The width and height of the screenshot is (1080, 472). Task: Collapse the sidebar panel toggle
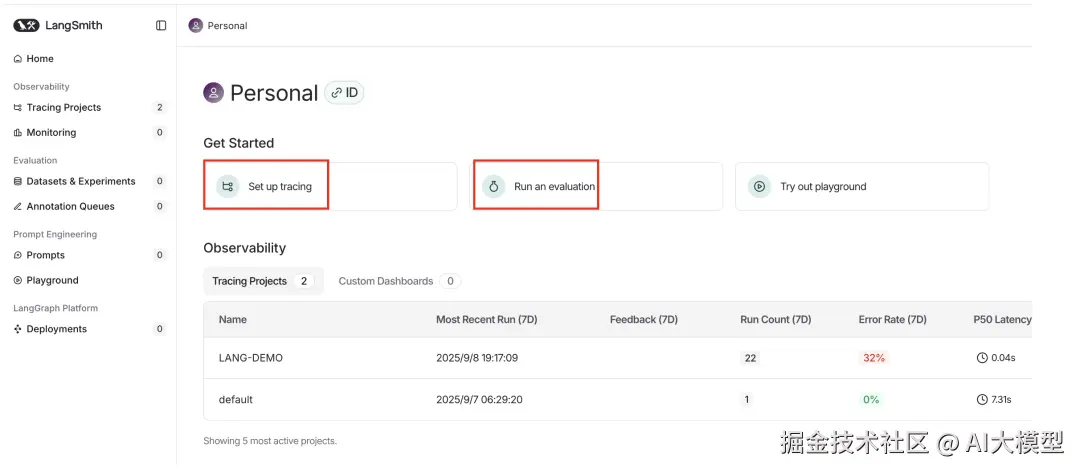point(161,26)
